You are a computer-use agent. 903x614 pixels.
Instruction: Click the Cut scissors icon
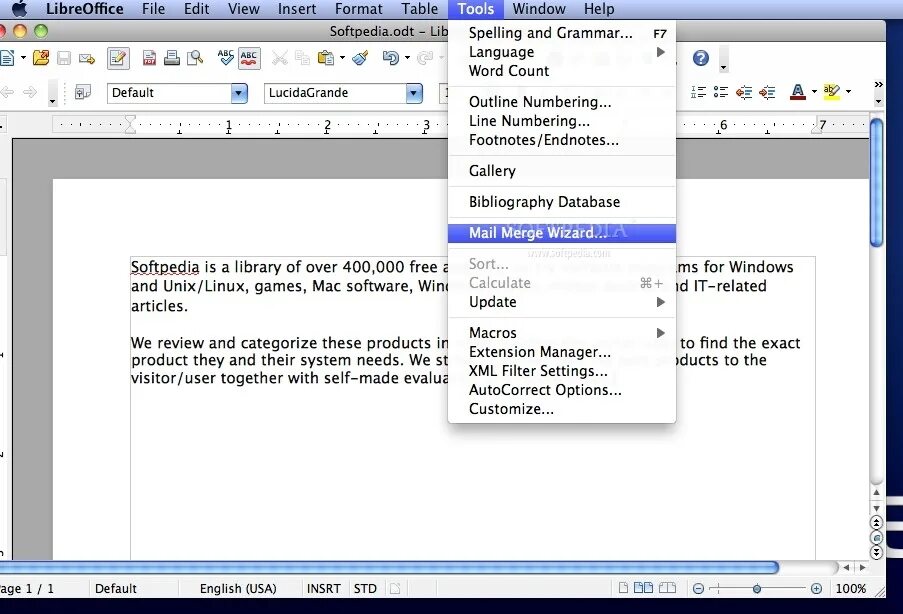pyautogui.click(x=280, y=58)
